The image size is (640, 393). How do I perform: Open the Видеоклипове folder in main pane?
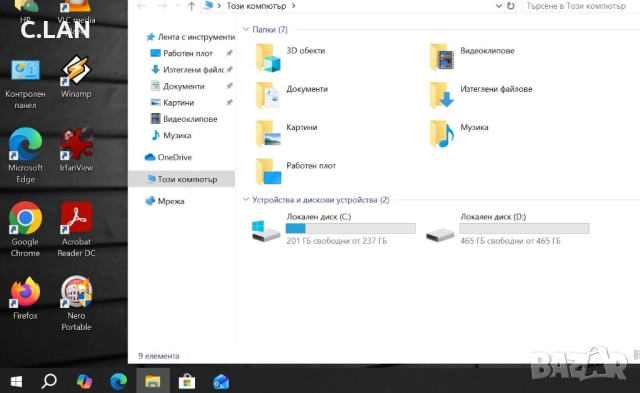point(471,58)
